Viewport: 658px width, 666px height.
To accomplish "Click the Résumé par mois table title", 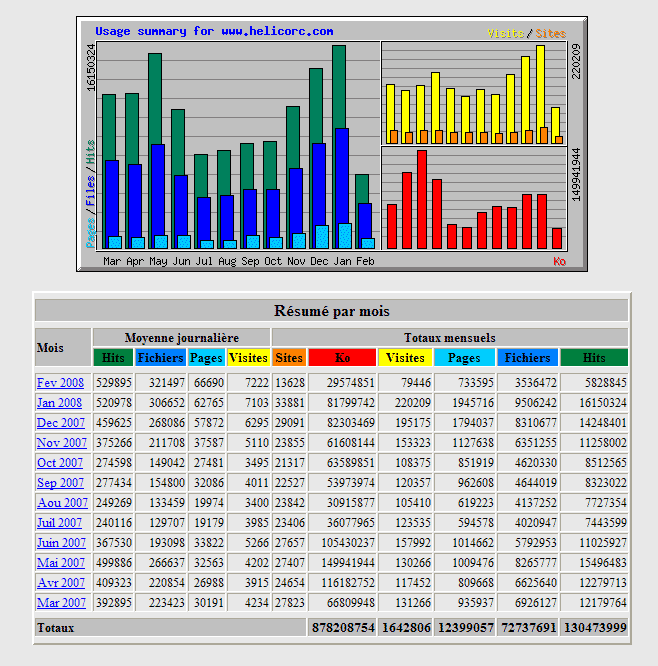I will pyautogui.click(x=331, y=310).
